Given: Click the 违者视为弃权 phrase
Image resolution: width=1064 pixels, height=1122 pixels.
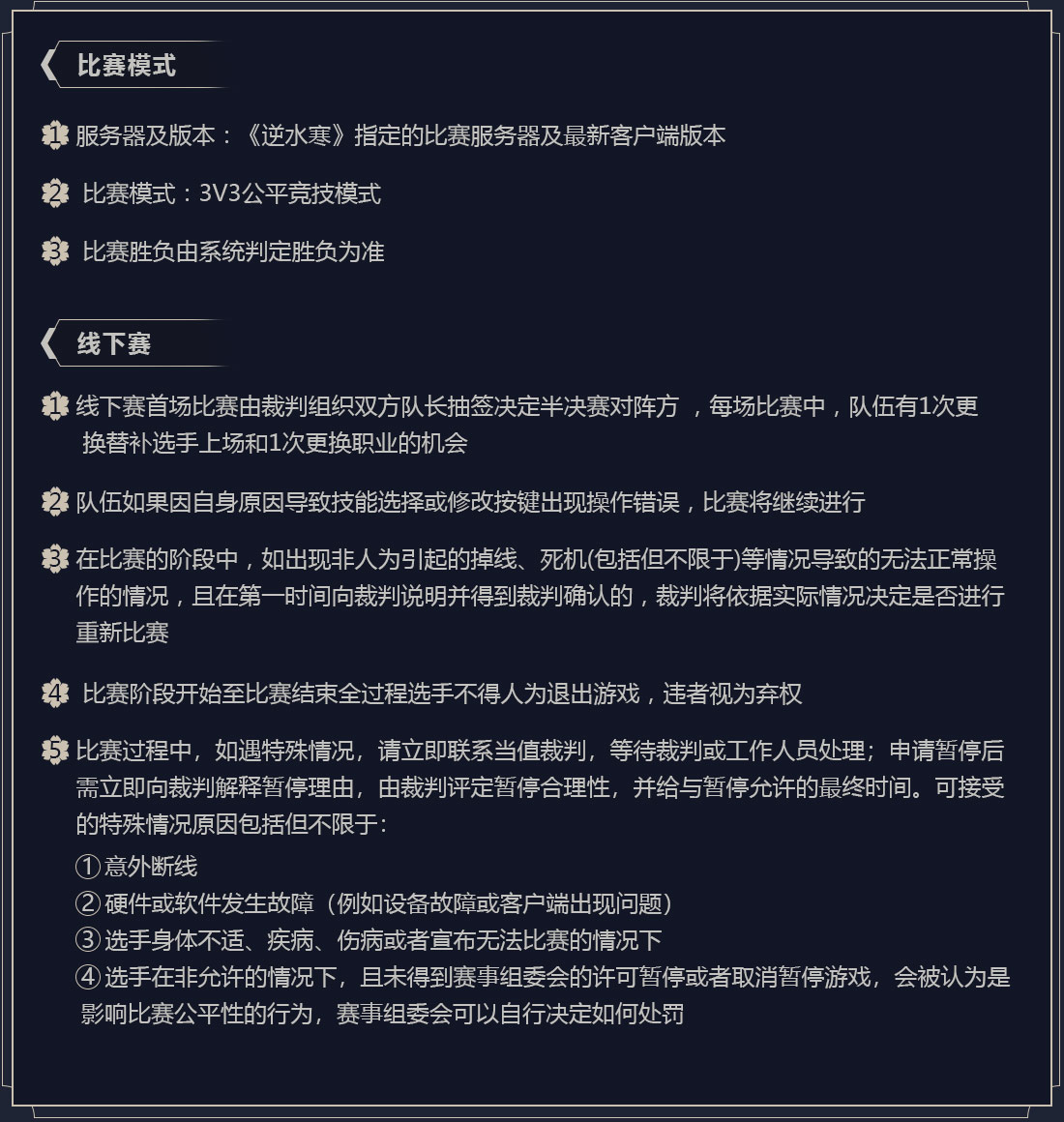Looking at the screenshot, I should pos(732,694).
